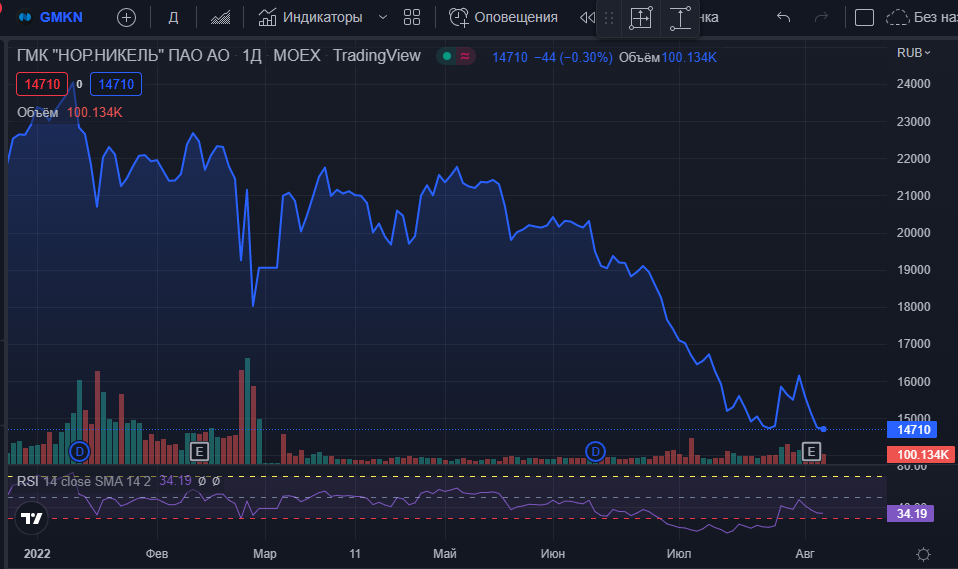
Task: Select the measure box tool icon
Action: click(x=641, y=18)
